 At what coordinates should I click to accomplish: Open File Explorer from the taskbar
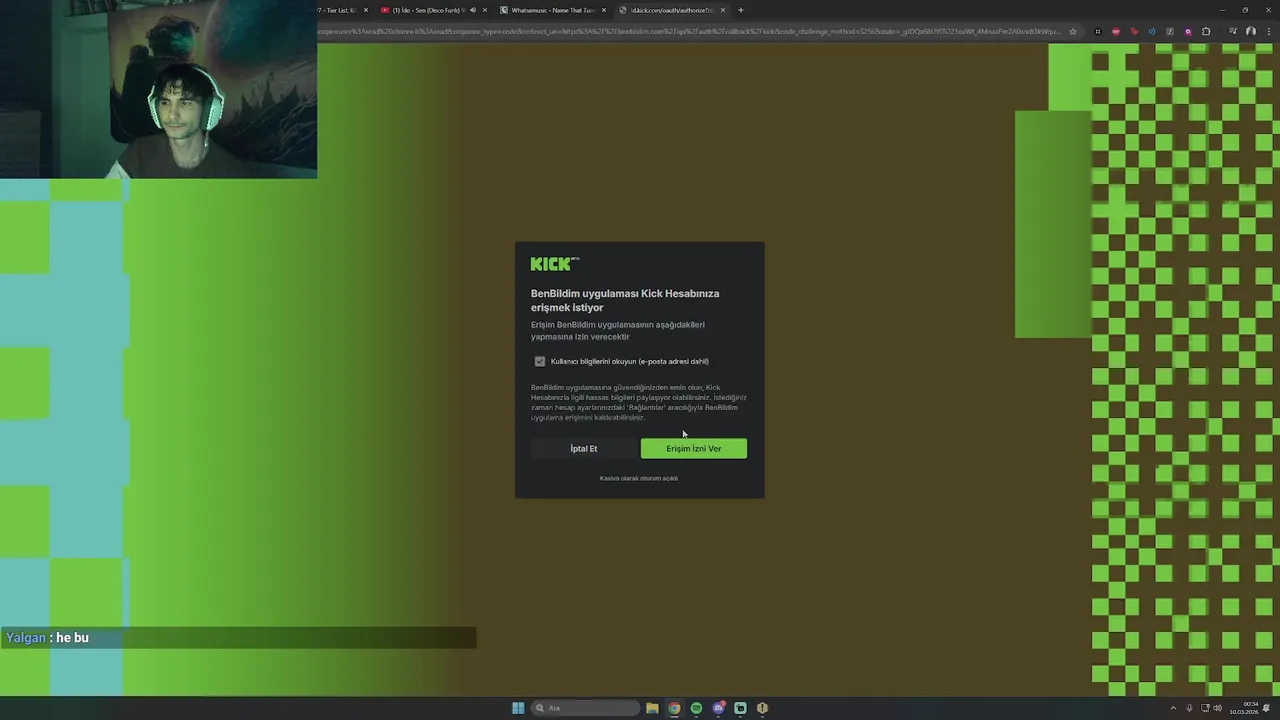(x=652, y=708)
